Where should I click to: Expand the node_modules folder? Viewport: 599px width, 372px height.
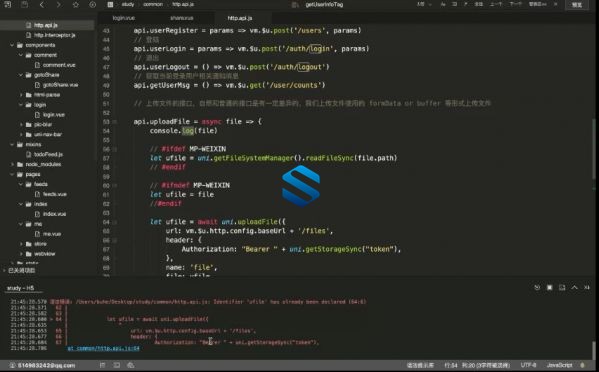(x=12, y=164)
